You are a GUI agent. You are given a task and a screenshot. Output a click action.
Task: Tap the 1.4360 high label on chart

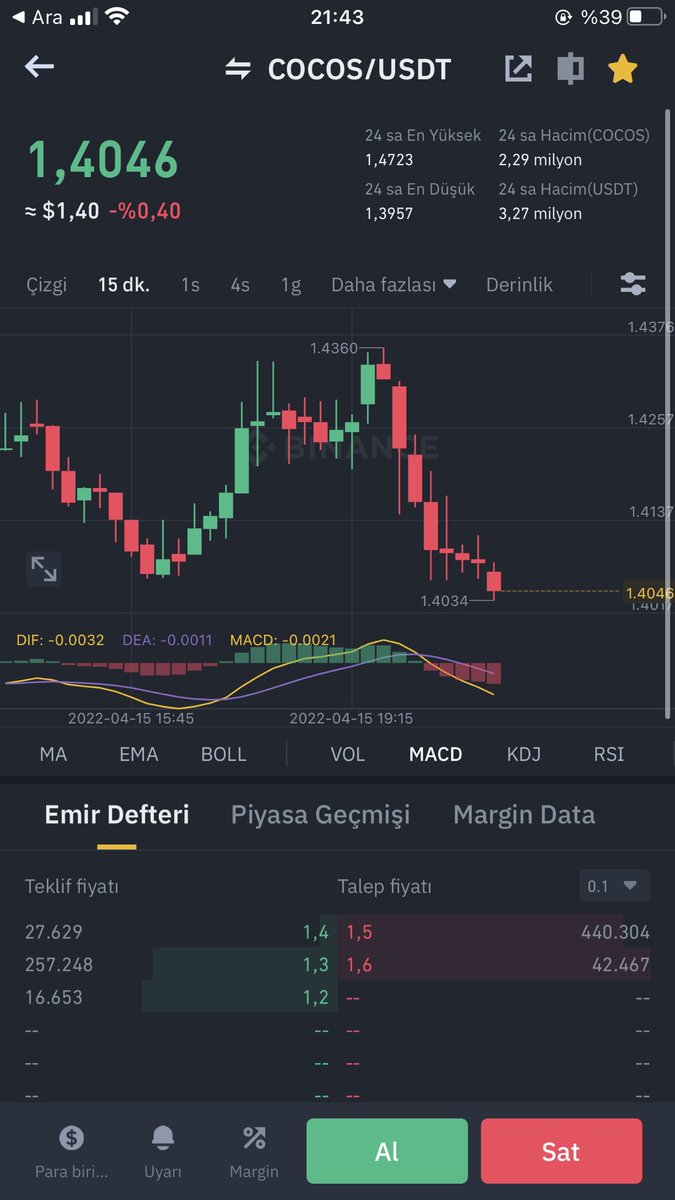coord(333,348)
